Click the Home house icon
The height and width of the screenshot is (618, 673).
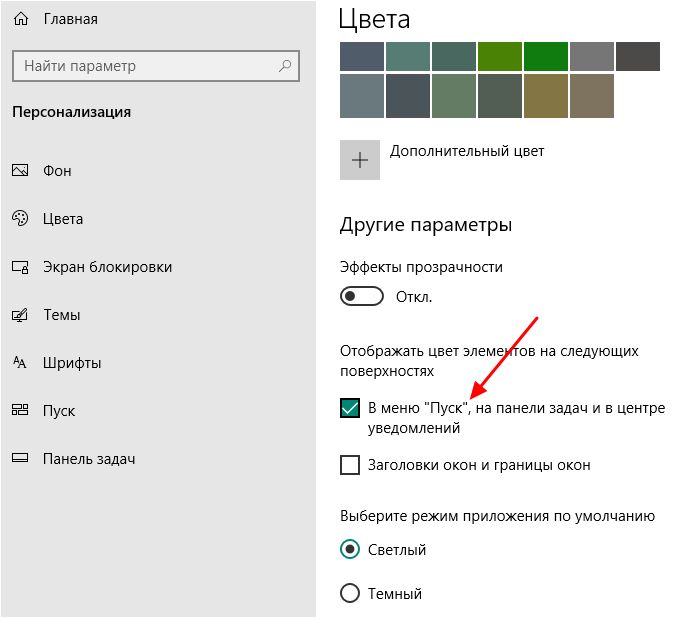pos(21,19)
